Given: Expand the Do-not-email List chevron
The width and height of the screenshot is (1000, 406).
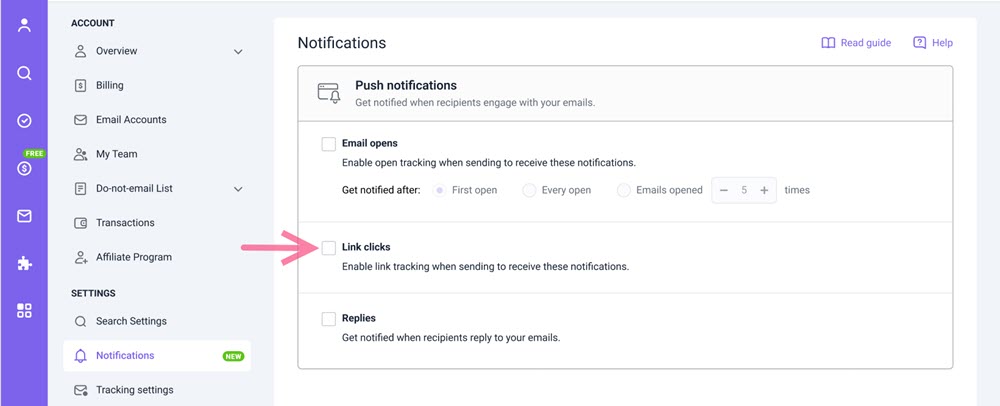Looking at the screenshot, I should pos(238,189).
